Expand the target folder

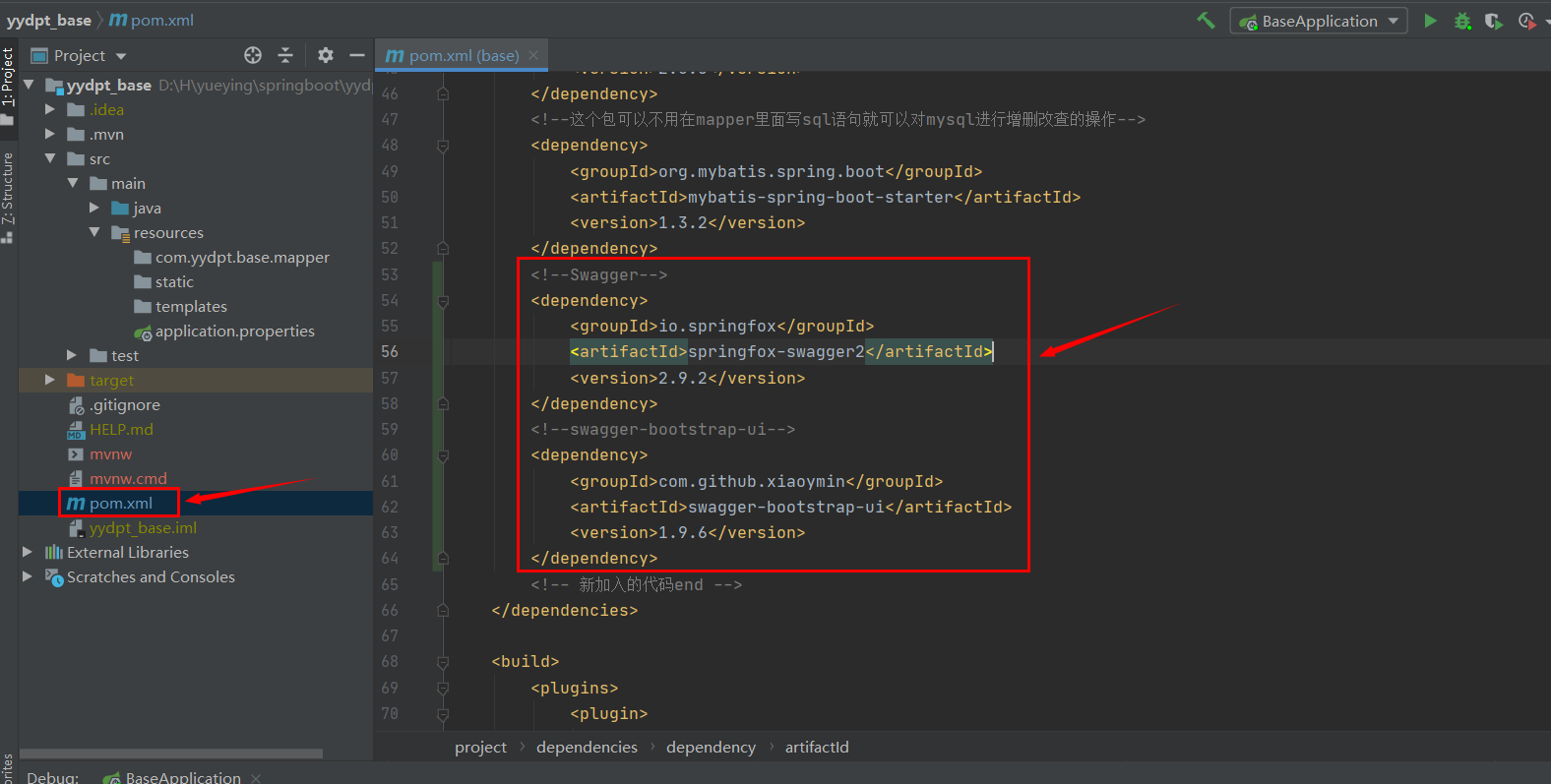(x=50, y=380)
